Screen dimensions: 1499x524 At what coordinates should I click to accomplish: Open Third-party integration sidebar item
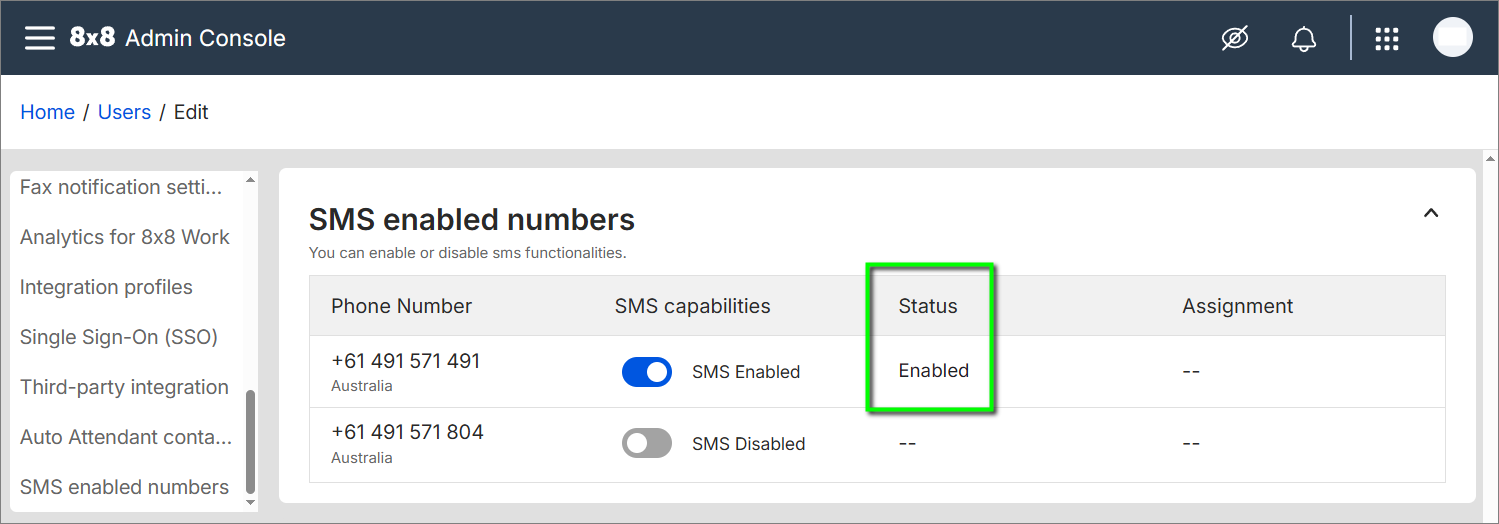click(124, 387)
